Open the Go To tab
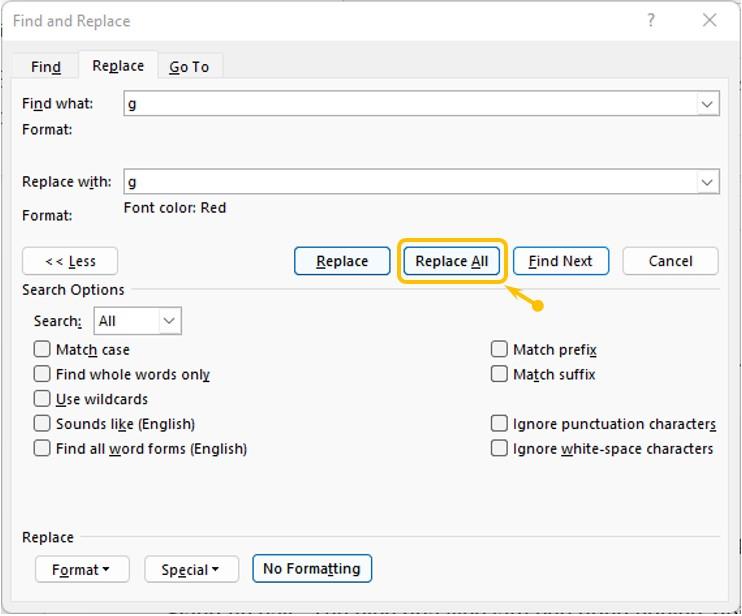The width and height of the screenshot is (742, 616). [189, 66]
